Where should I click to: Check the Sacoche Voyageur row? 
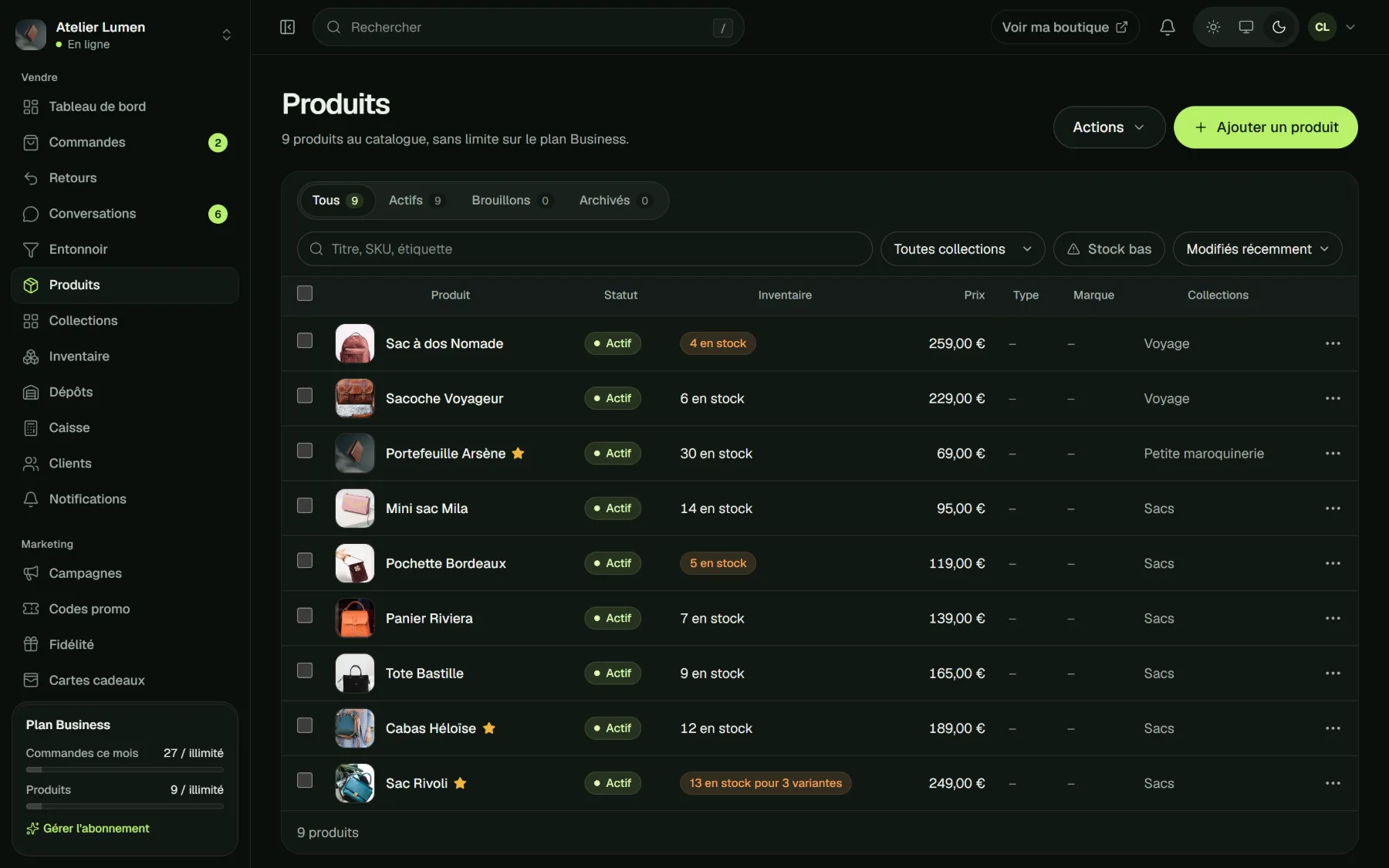tap(305, 395)
